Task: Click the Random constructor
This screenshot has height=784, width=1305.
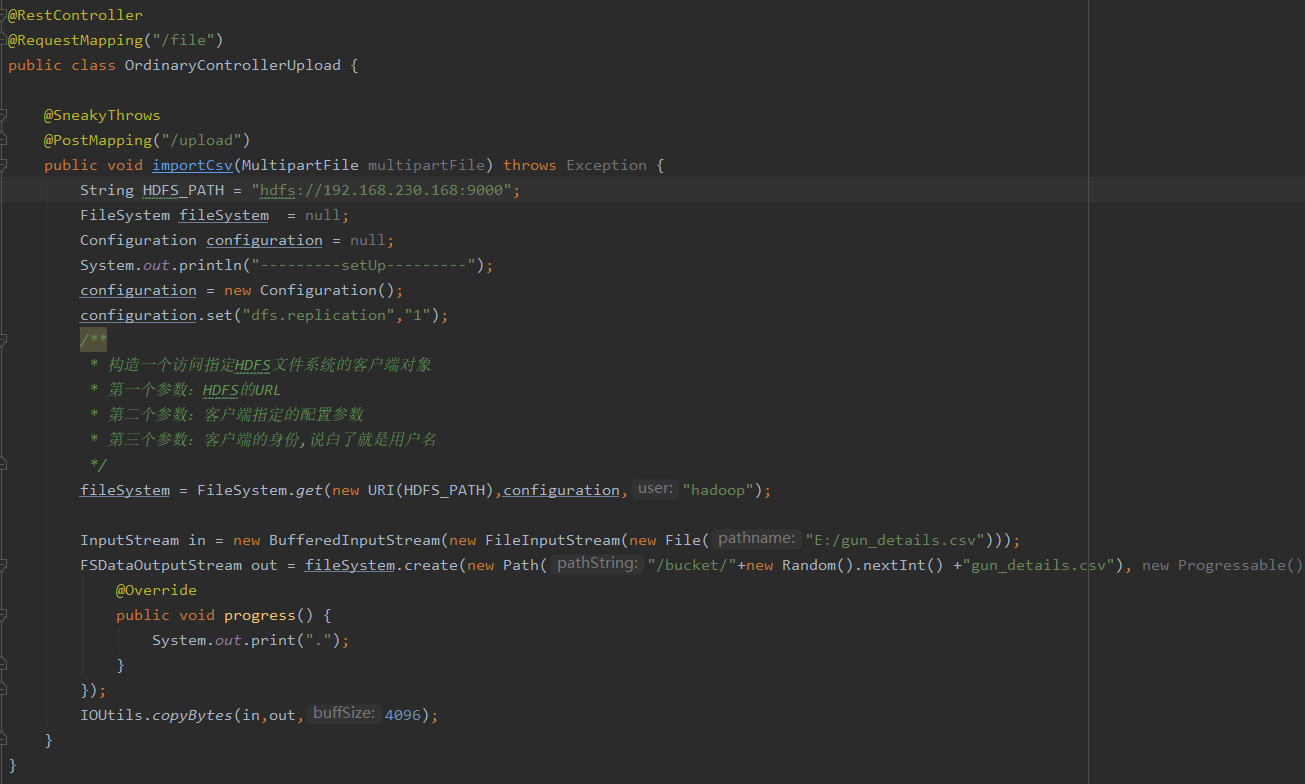Action: point(809,565)
